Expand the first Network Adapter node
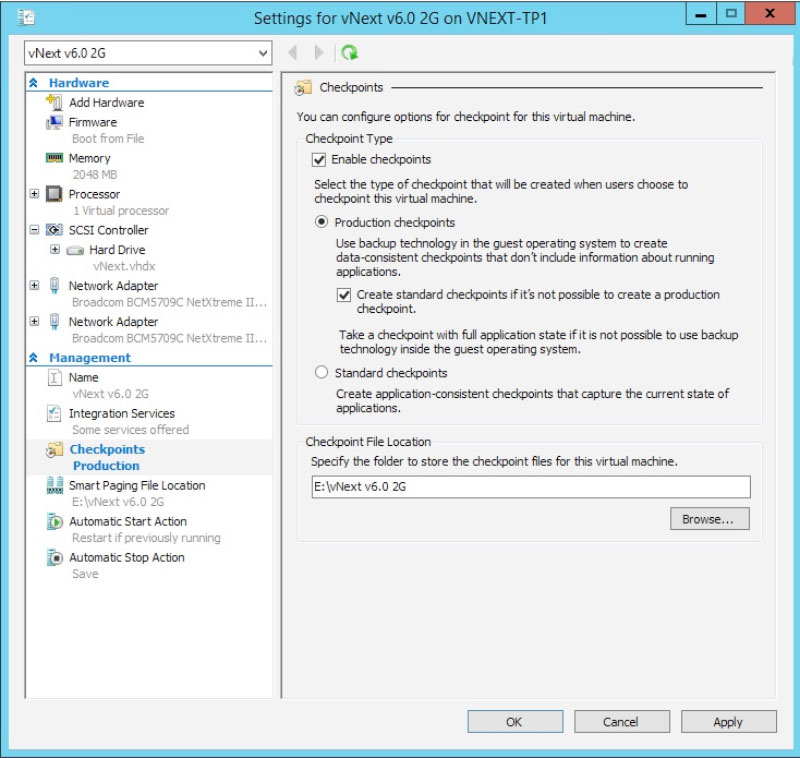This screenshot has height=758, width=800. (34, 285)
